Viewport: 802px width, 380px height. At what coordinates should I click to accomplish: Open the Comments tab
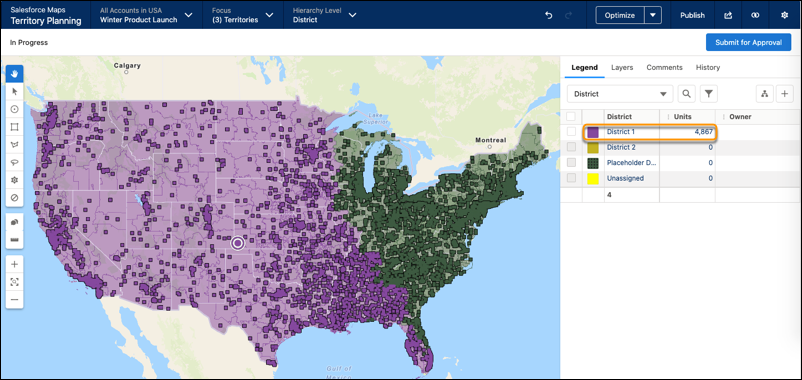(x=664, y=68)
